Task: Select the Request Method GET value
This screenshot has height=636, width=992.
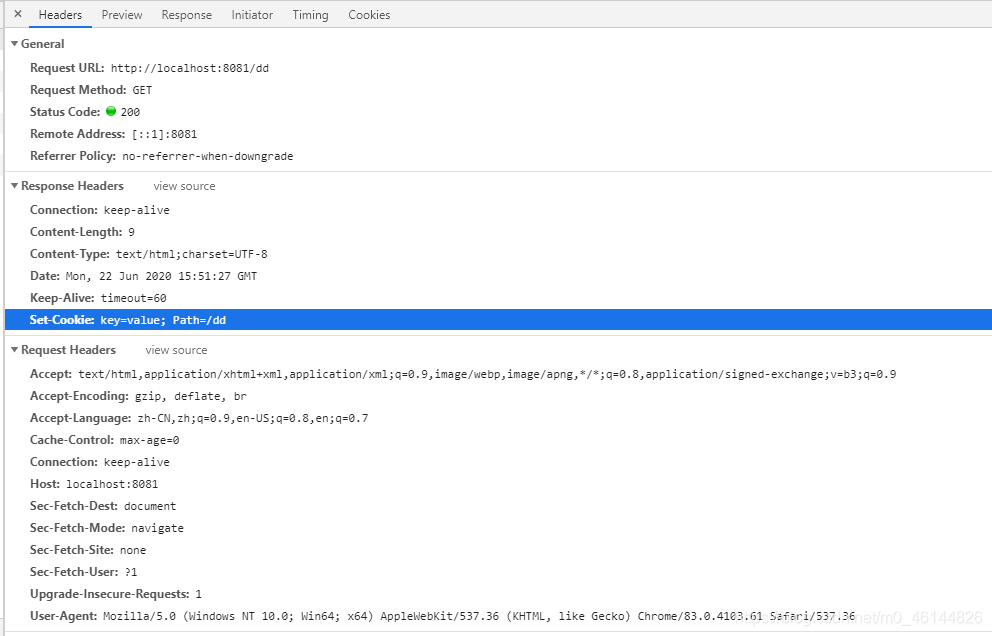Action: 142,90
